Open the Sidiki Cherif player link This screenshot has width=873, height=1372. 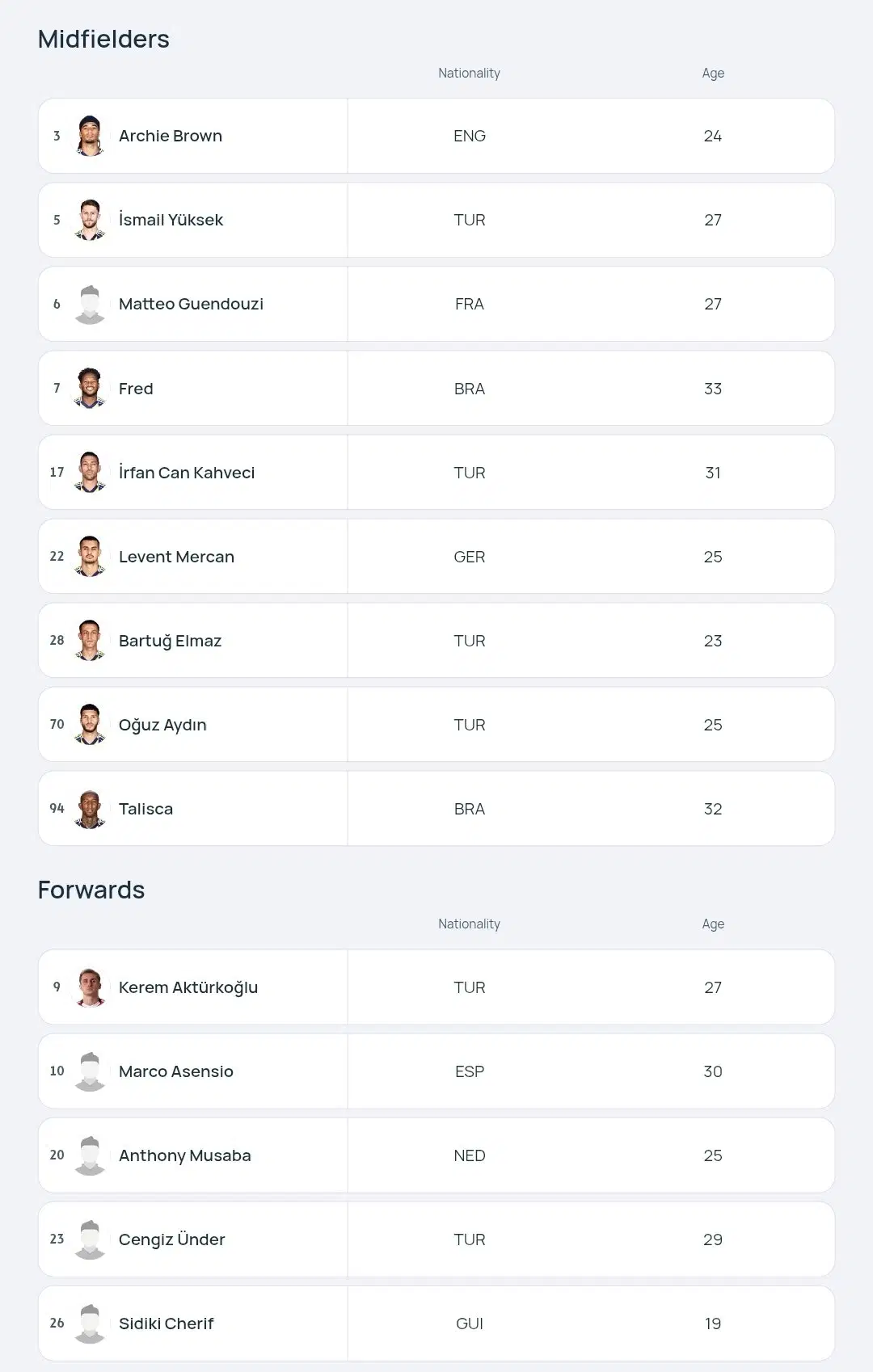167,1324
